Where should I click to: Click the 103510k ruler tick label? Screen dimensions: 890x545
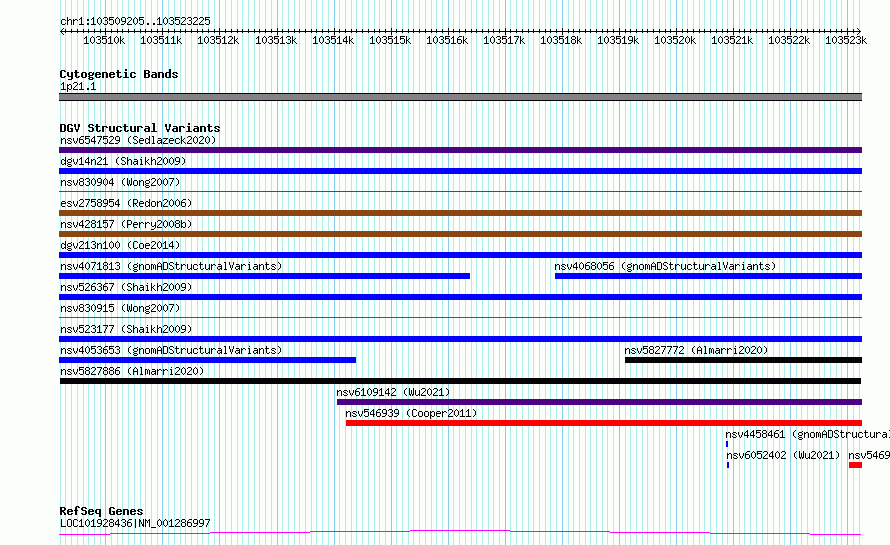(104, 40)
